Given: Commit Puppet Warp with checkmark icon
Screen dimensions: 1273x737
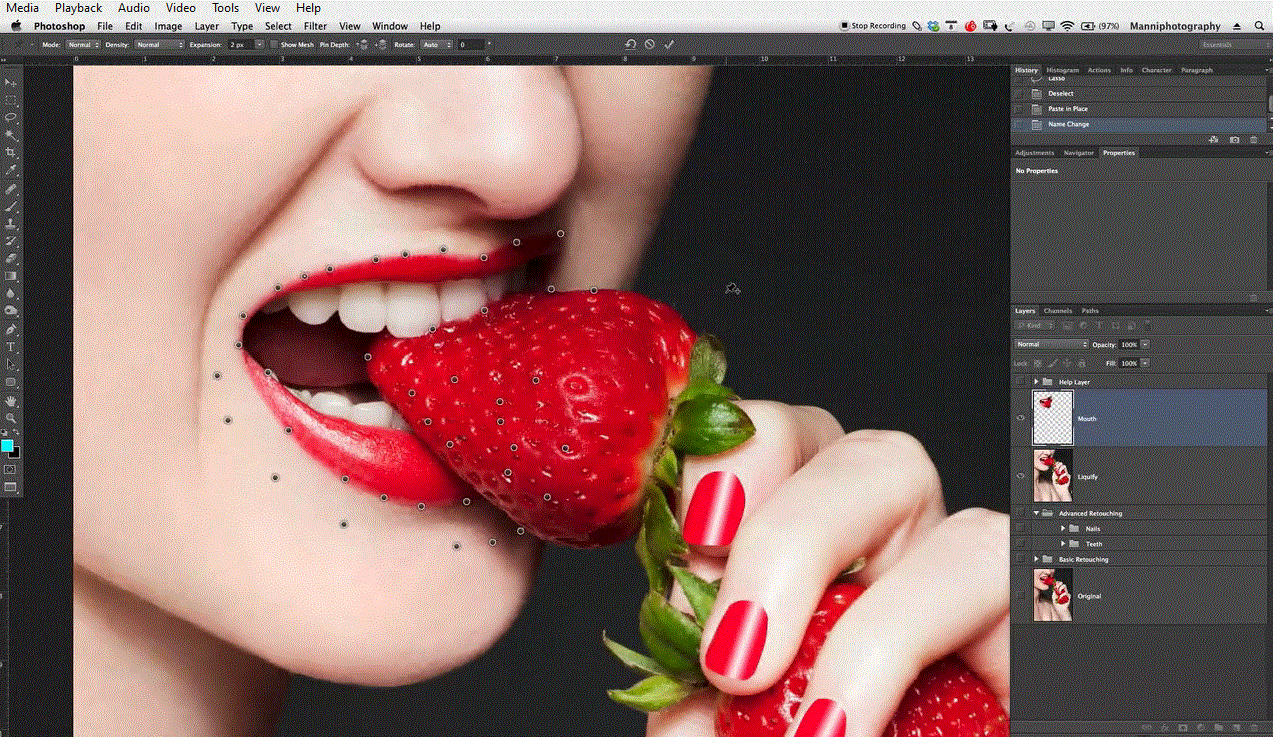Looking at the screenshot, I should tap(669, 45).
